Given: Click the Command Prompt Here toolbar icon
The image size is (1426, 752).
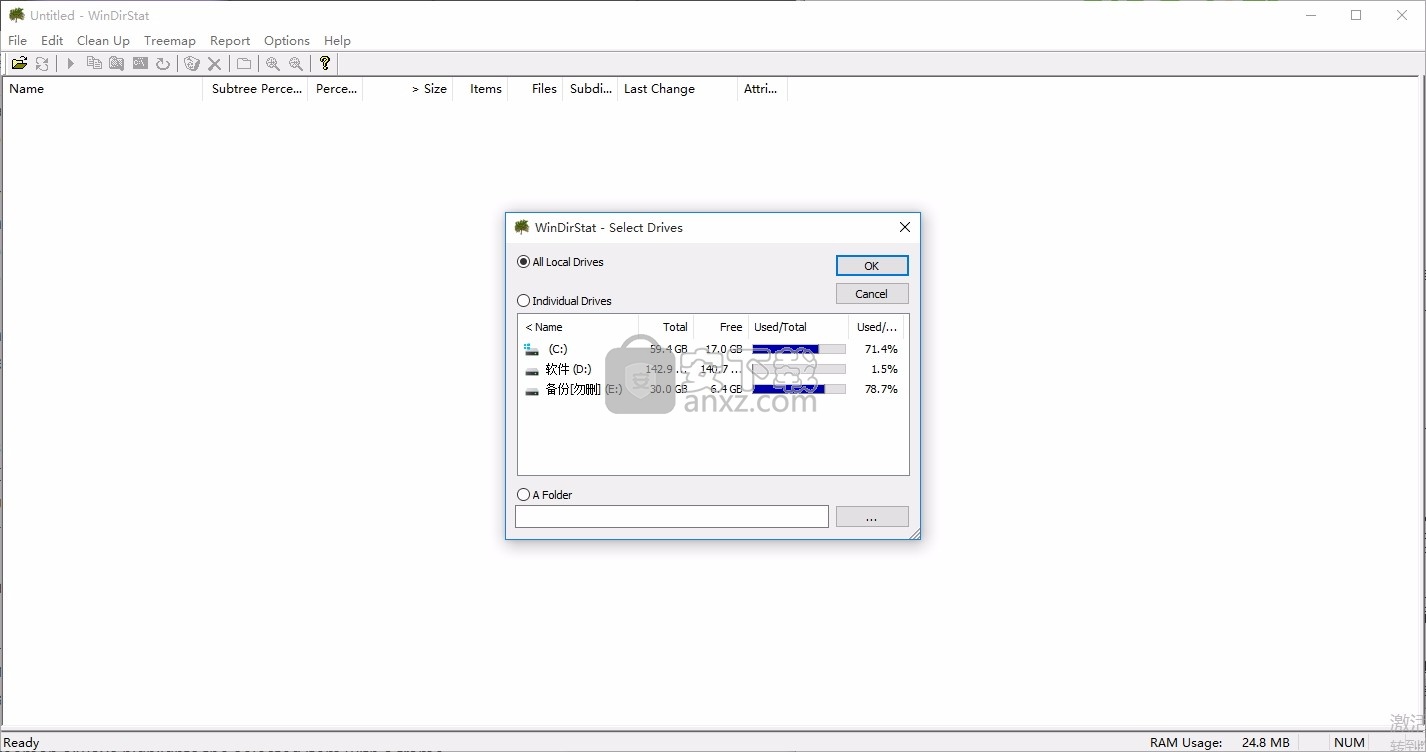Looking at the screenshot, I should [140, 63].
